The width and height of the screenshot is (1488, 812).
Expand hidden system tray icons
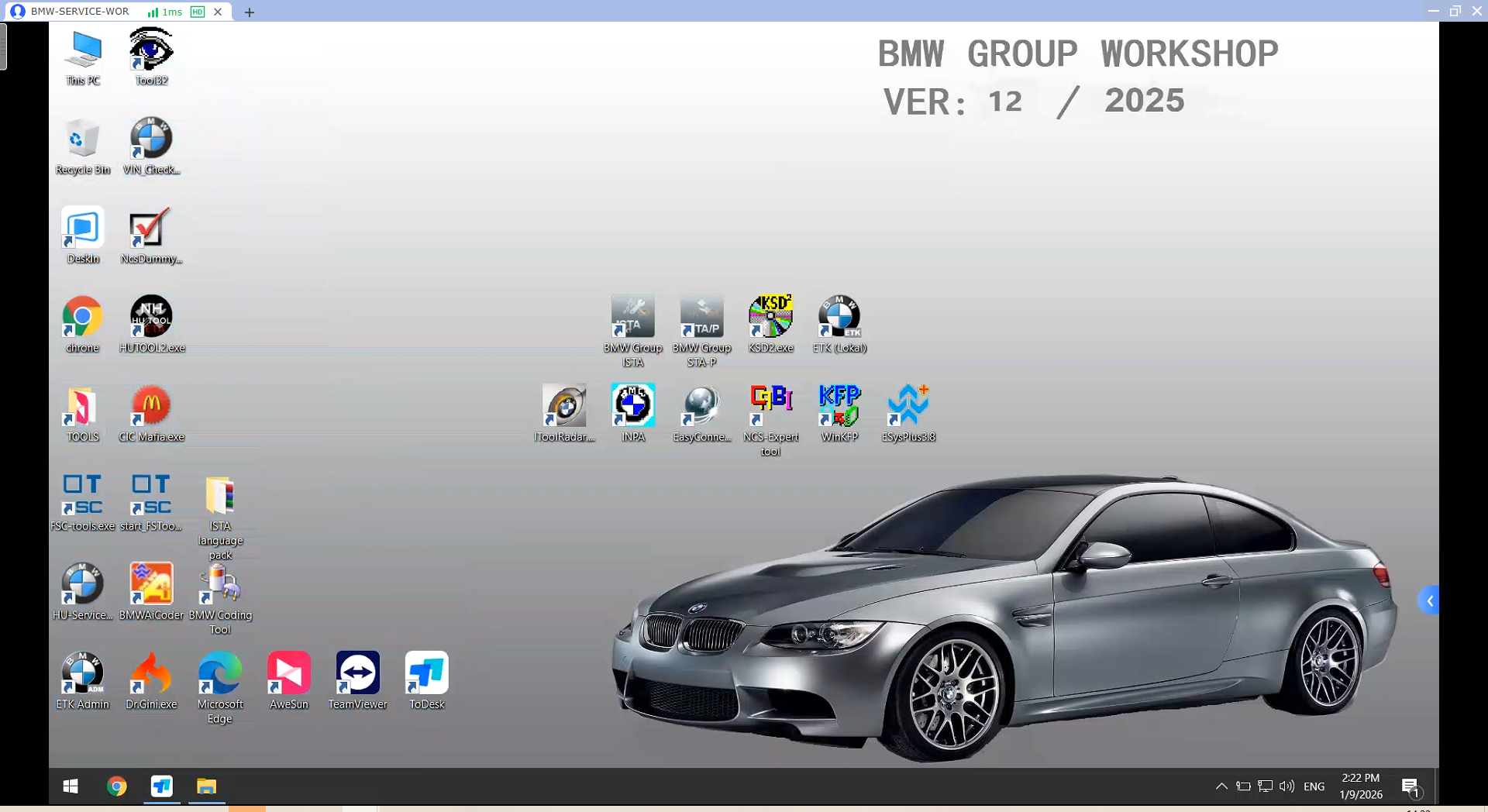click(1221, 786)
